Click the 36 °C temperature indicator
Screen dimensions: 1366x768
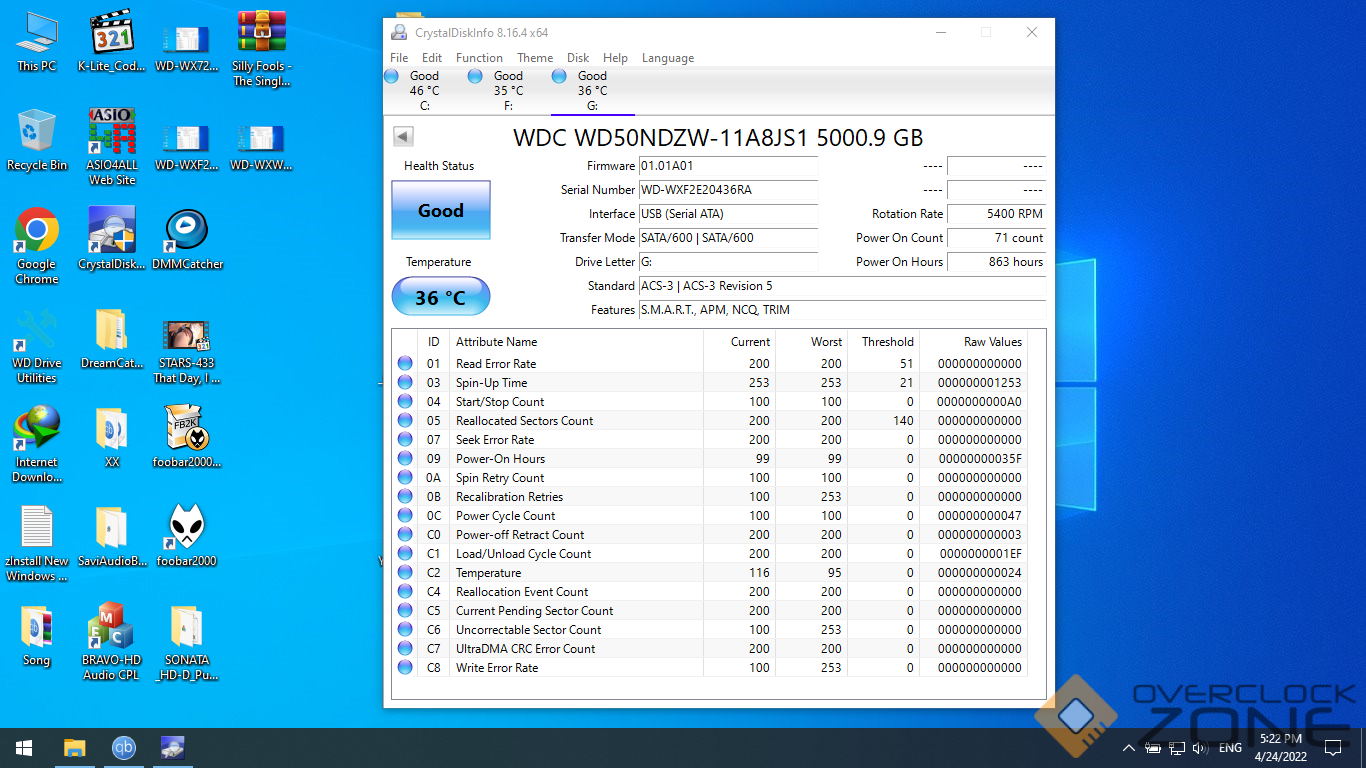(x=440, y=298)
